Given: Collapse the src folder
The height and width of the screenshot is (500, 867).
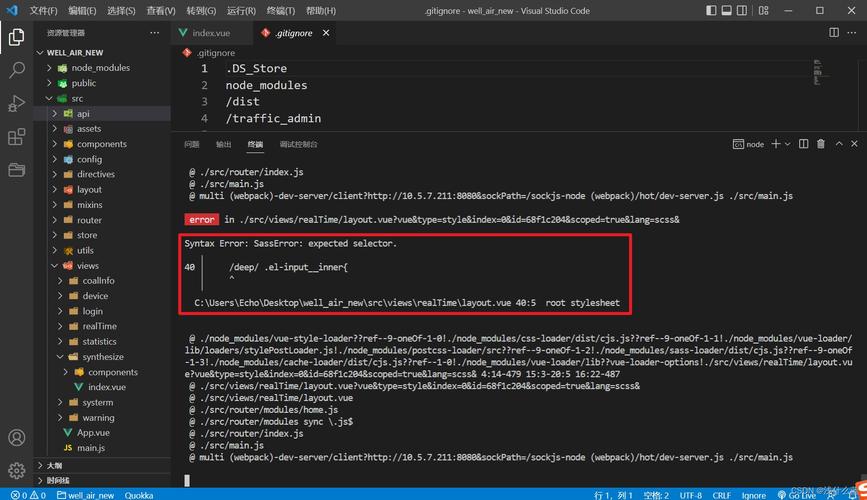Looking at the screenshot, I should [x=49, y=98].
